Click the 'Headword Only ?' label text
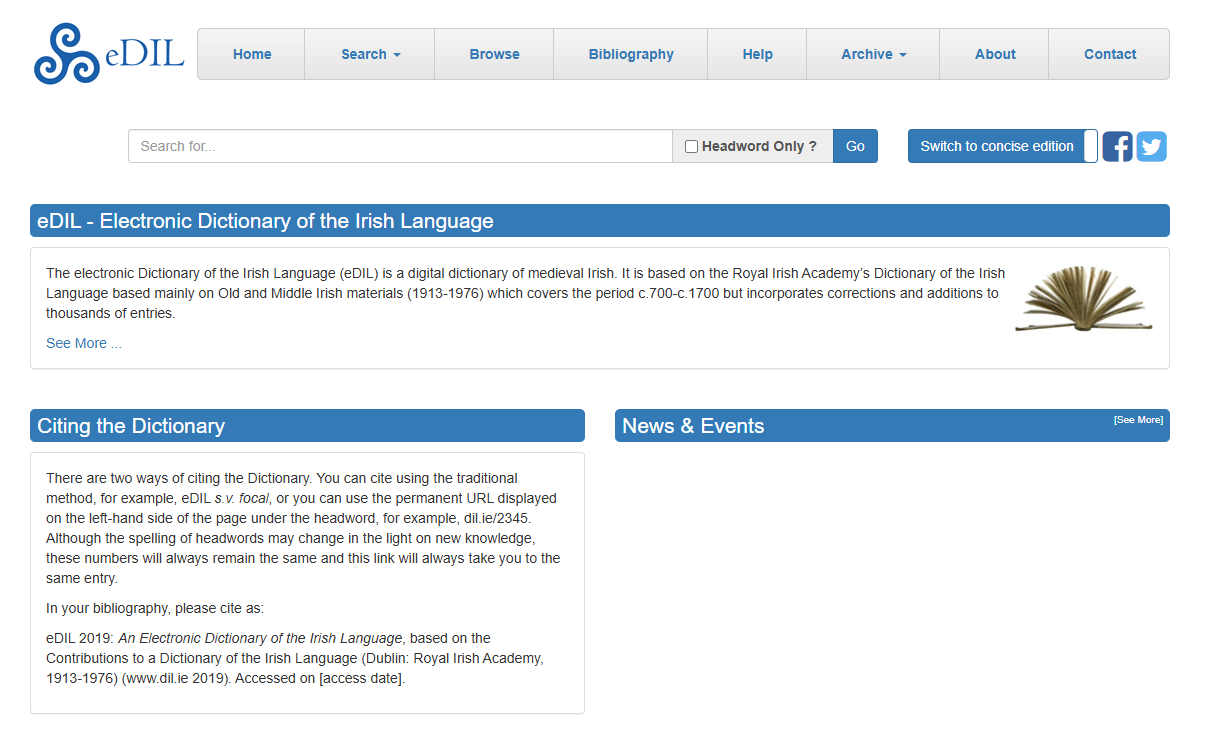Image resolution: width=1216 pixels, height=732 pixels. [759, 146]
